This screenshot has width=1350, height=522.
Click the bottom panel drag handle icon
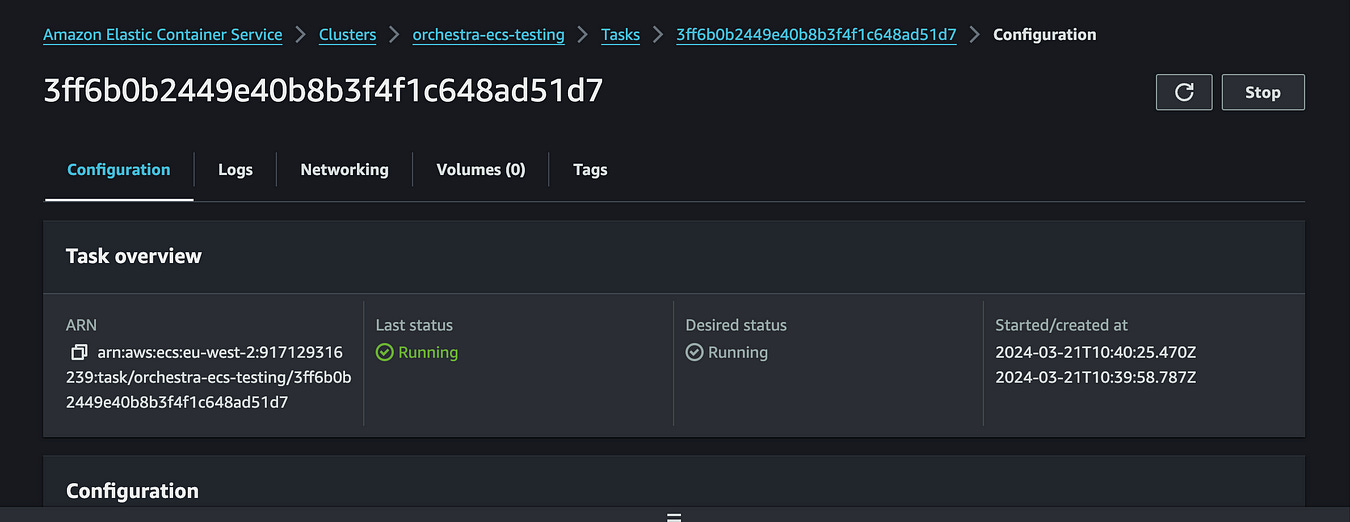tap(674, 518)
